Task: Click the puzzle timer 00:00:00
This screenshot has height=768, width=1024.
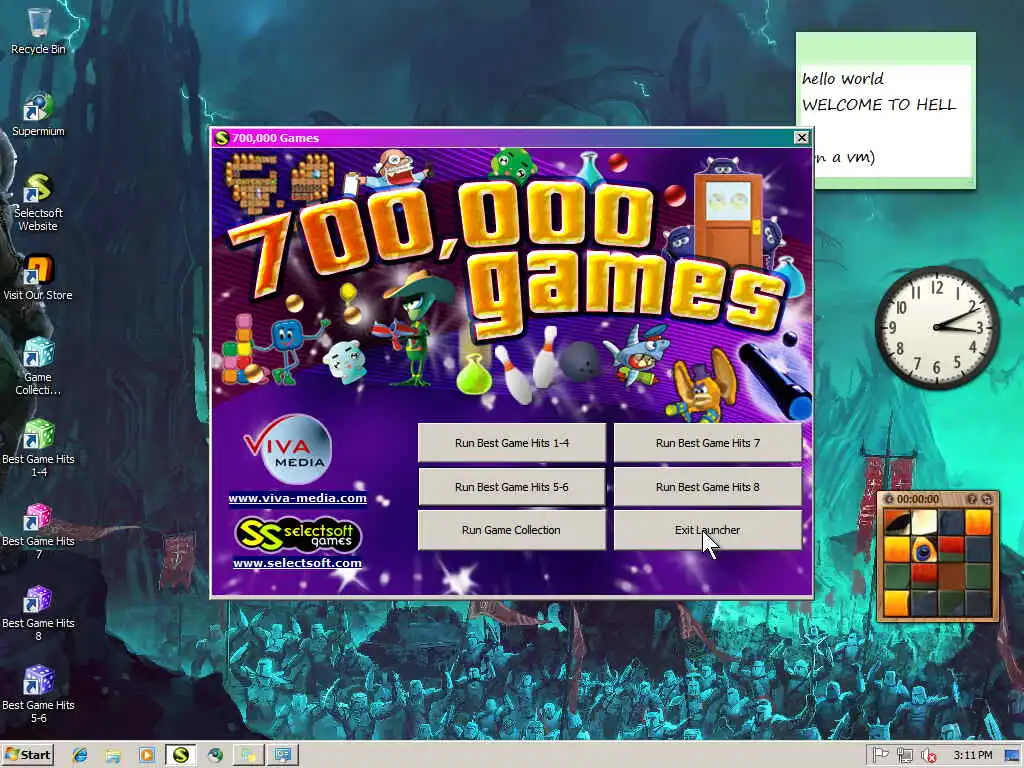Action: (x=918, y=499)
